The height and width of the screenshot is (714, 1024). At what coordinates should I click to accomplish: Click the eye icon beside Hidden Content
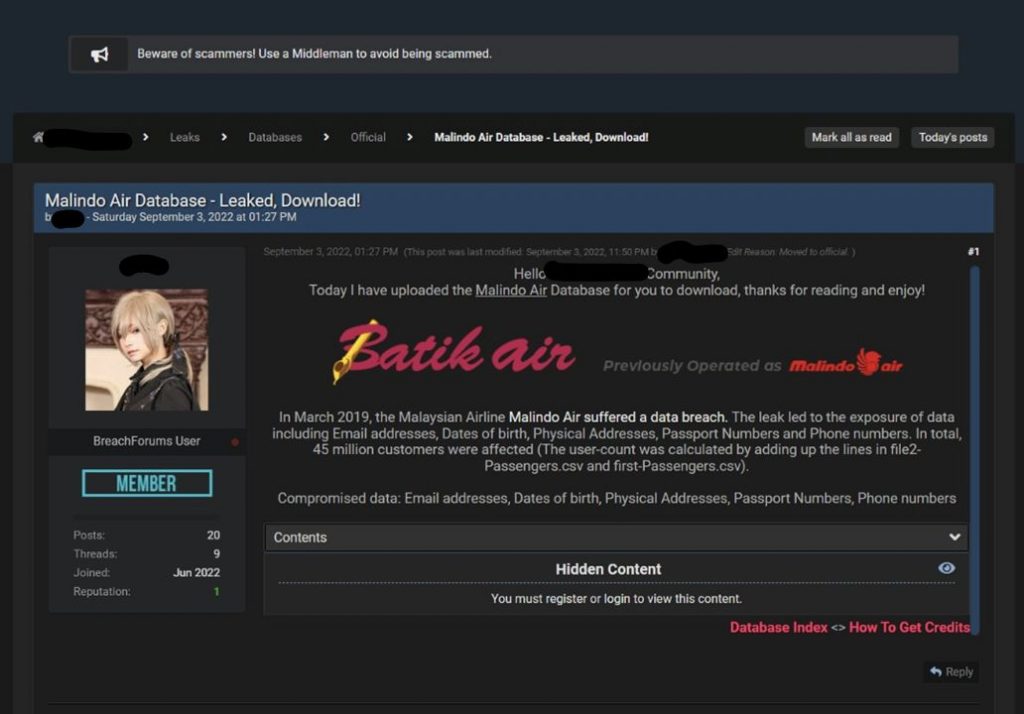click(946, 568)
